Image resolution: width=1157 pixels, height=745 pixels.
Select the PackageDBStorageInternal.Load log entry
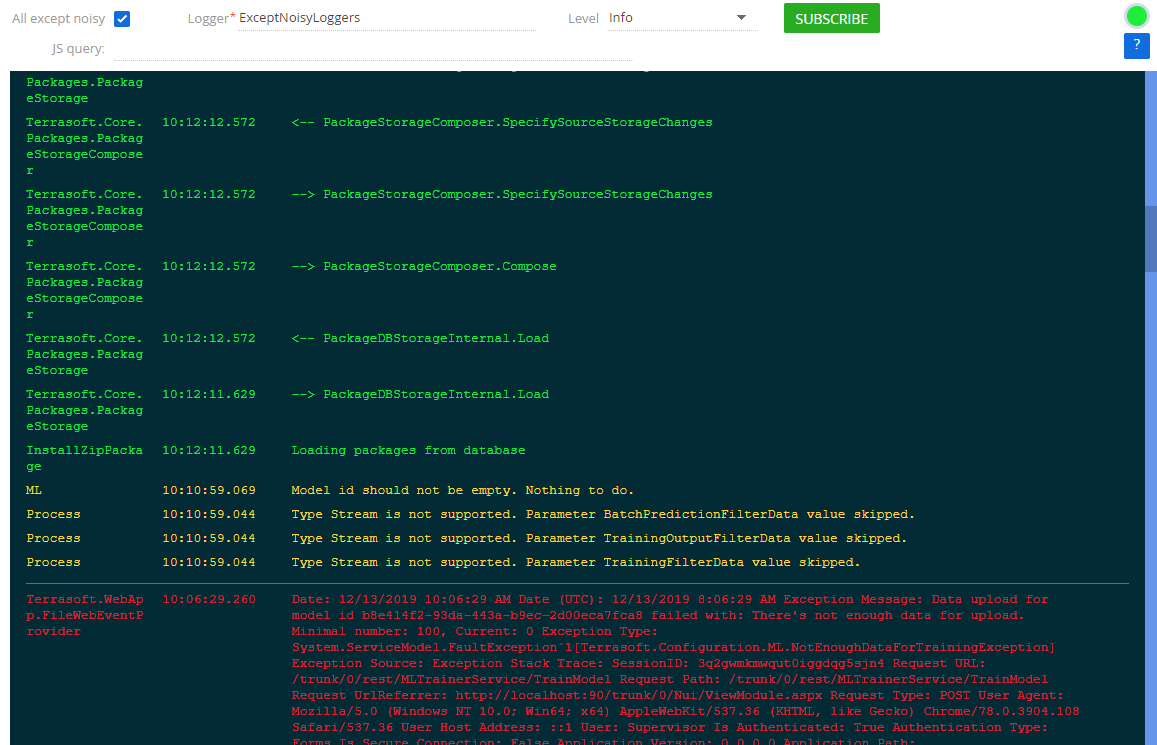click(436, 337)
